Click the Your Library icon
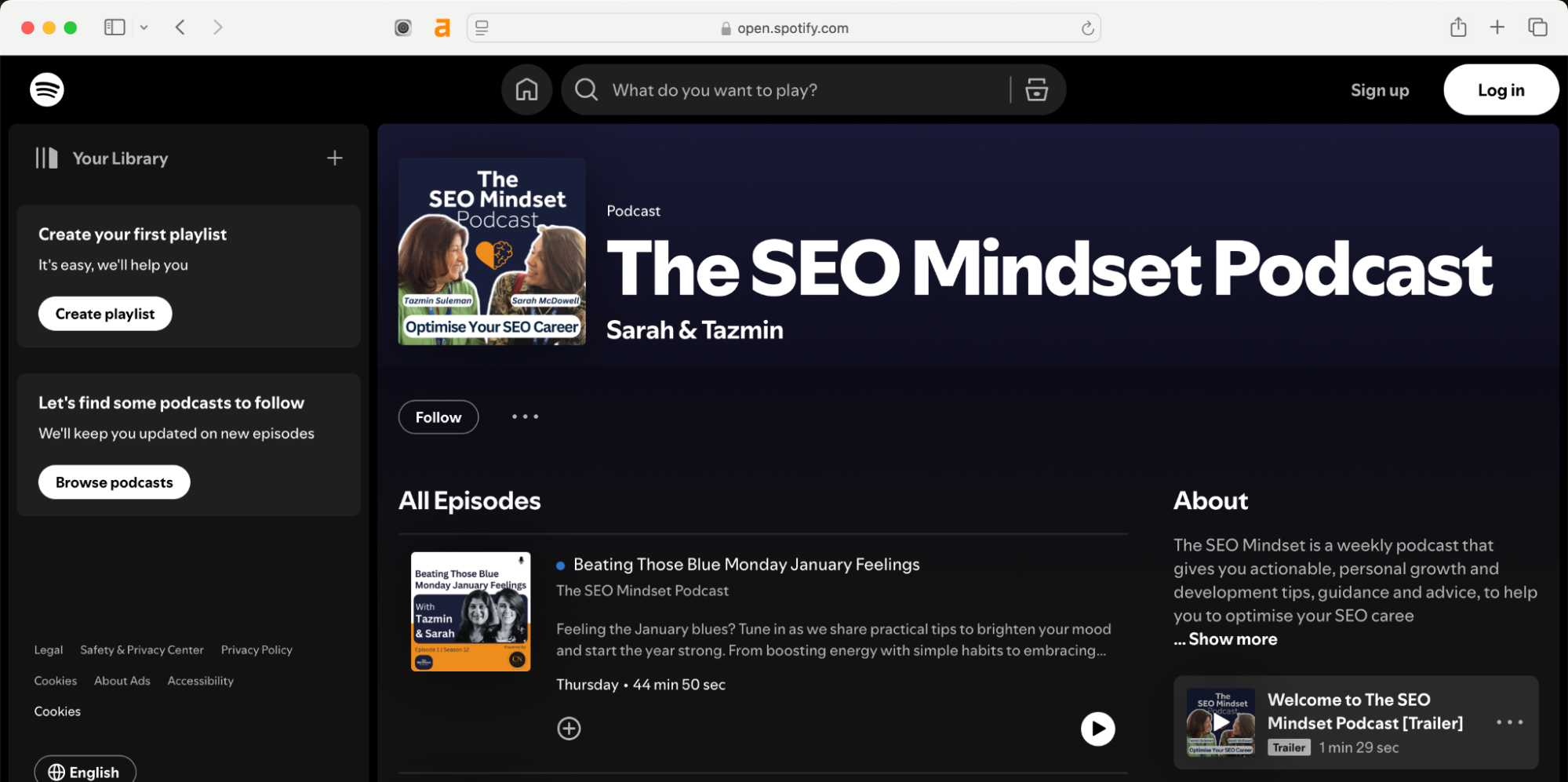The height and width of the screenshot is (782, 1568). tap(46, 158)
